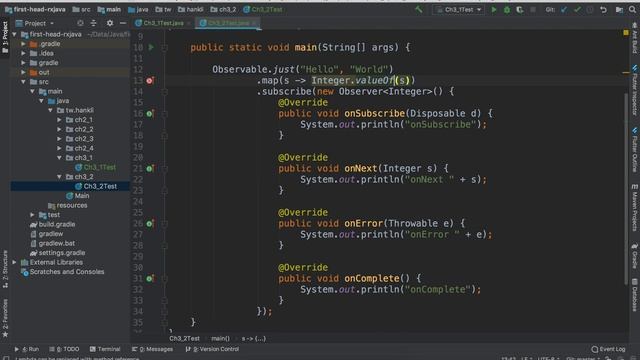Show Git history clock icon
The height and width of the screenshot is (360, 640).
(590, 9)
